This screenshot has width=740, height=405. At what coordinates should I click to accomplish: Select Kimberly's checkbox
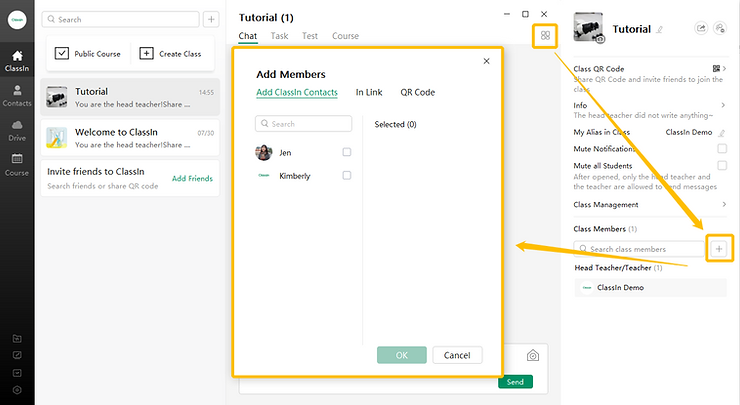[x=347, y=176]
